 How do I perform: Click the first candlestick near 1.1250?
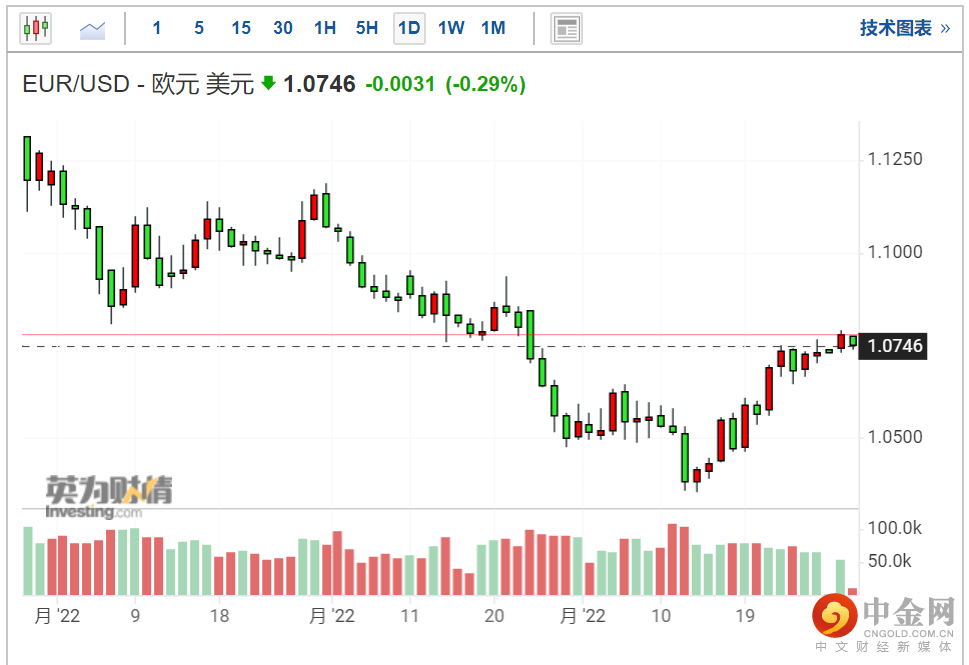28,158
